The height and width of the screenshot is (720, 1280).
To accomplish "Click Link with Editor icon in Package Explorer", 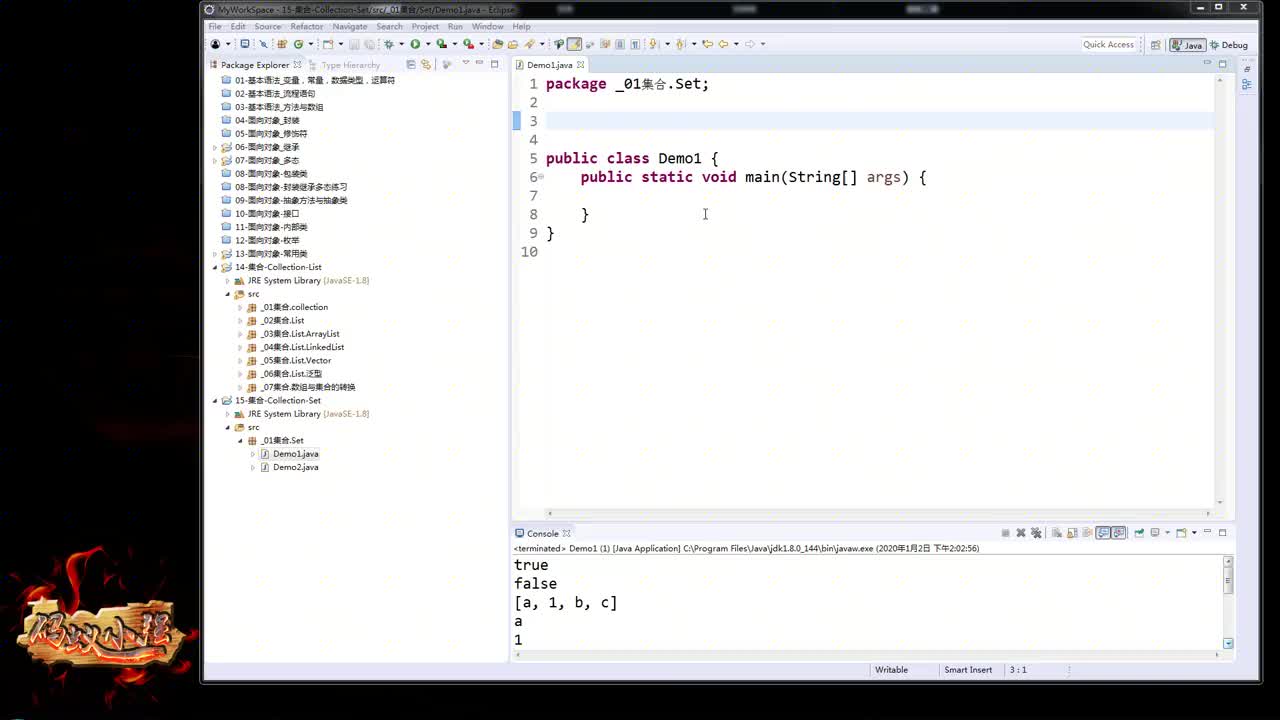I will (425, 64).
